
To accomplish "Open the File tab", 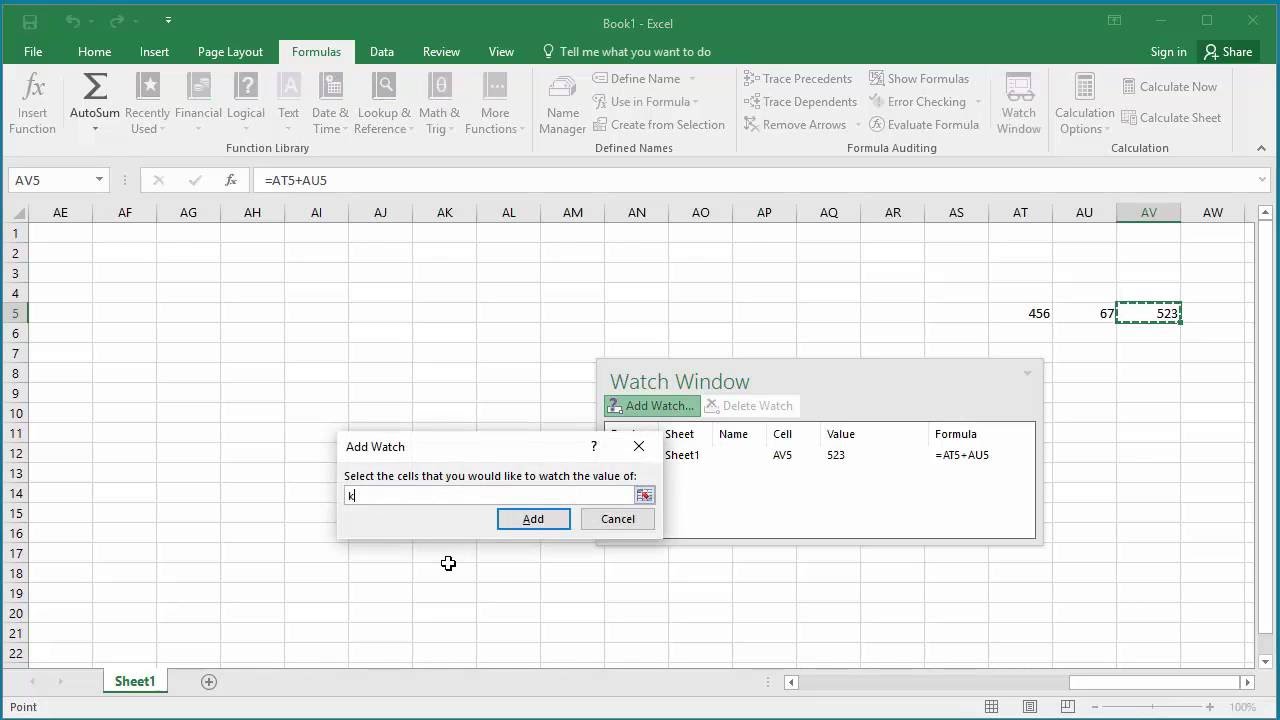I will (x=33, y=52).
